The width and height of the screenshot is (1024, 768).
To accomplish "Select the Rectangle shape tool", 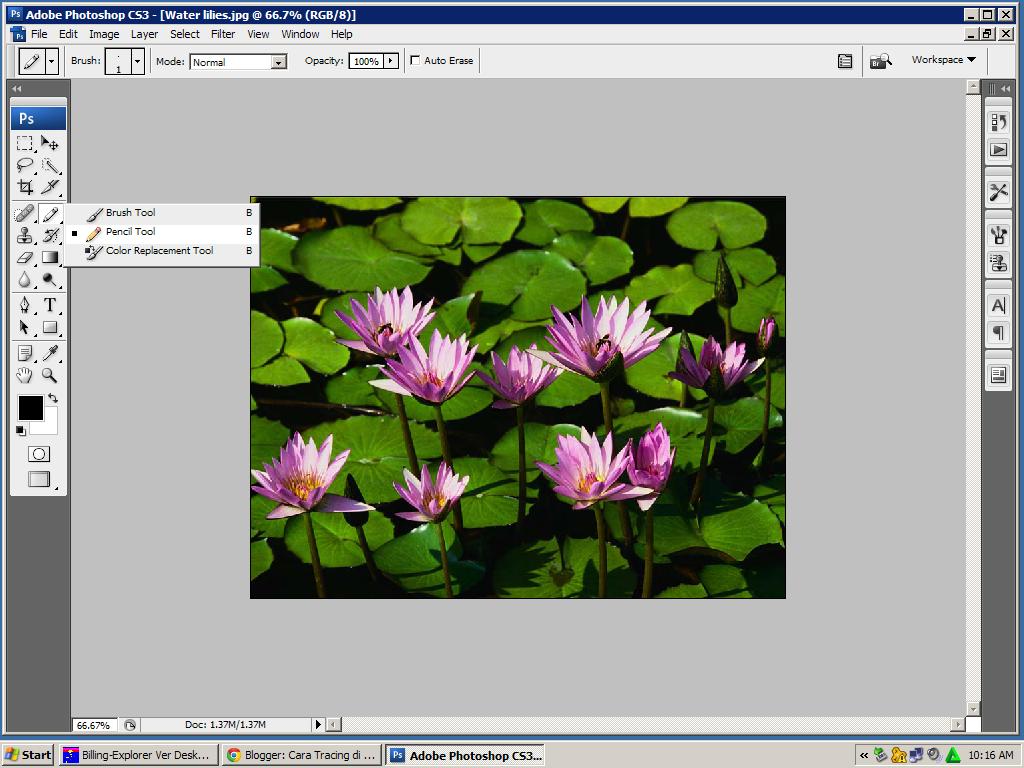I will 50,327.
